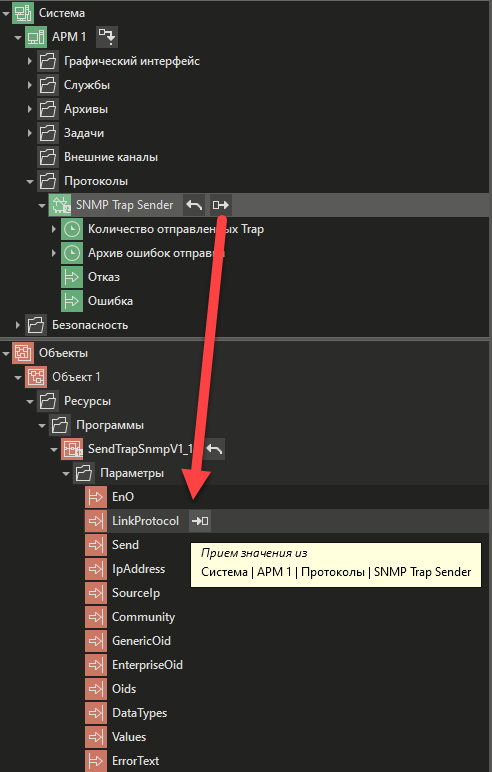
Task: Expand the Безопасность node
Action: pyautogui.click(x=18, y=325)
